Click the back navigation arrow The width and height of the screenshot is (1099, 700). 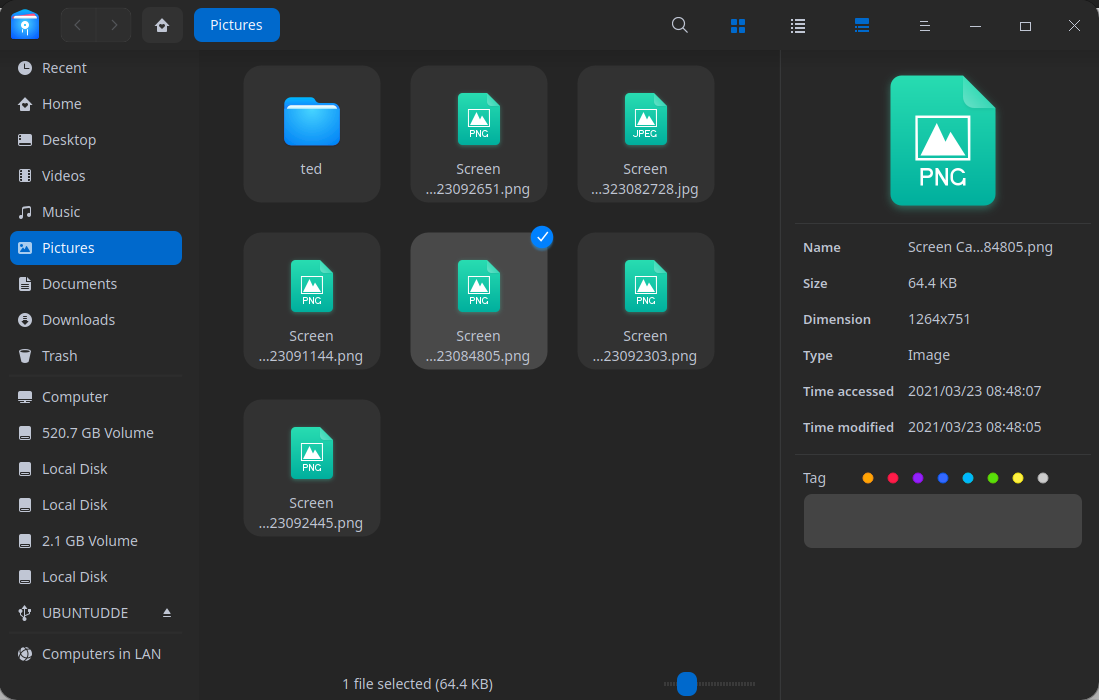click(78, 25)
